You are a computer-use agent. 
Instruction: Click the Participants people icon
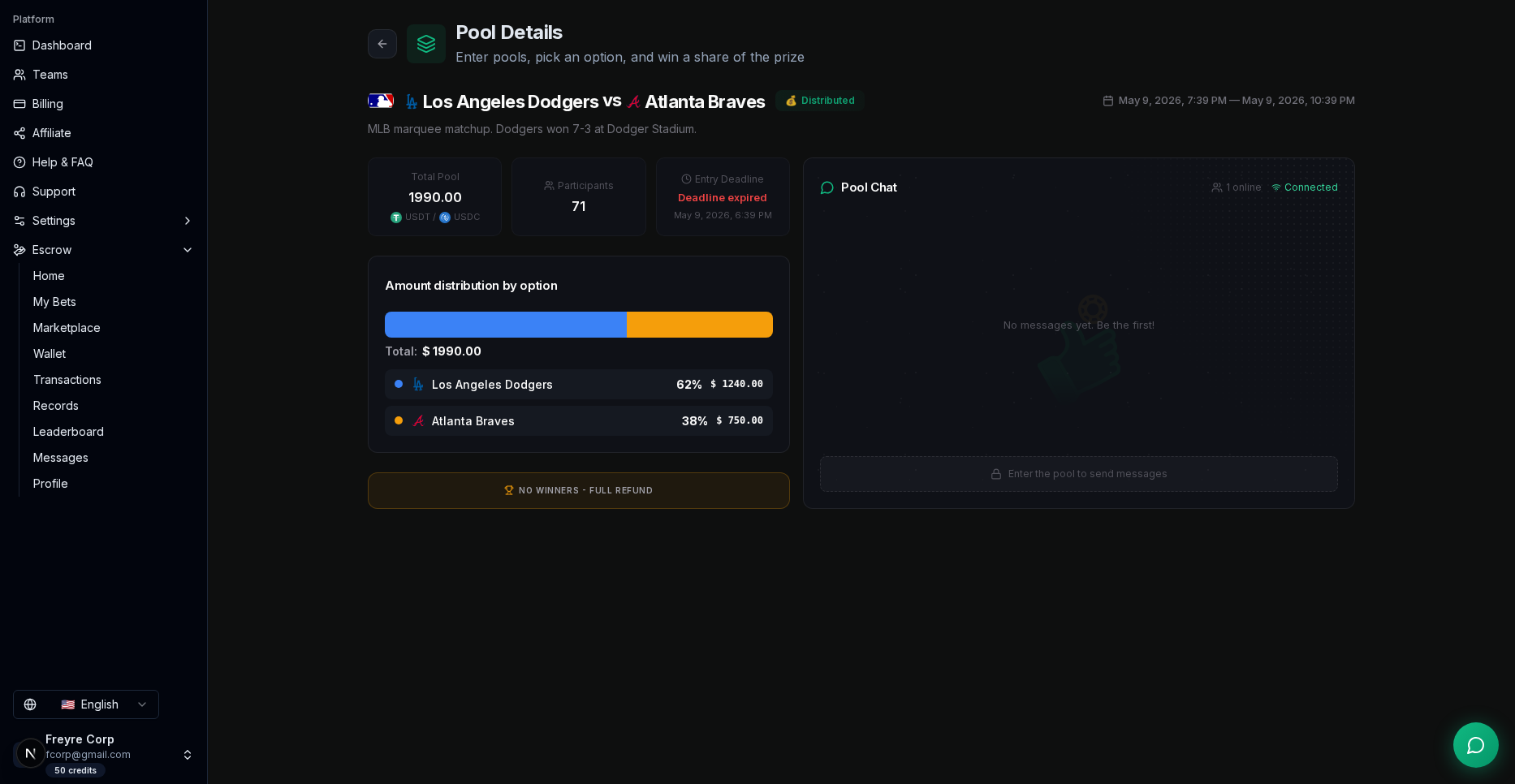[549, 186]
